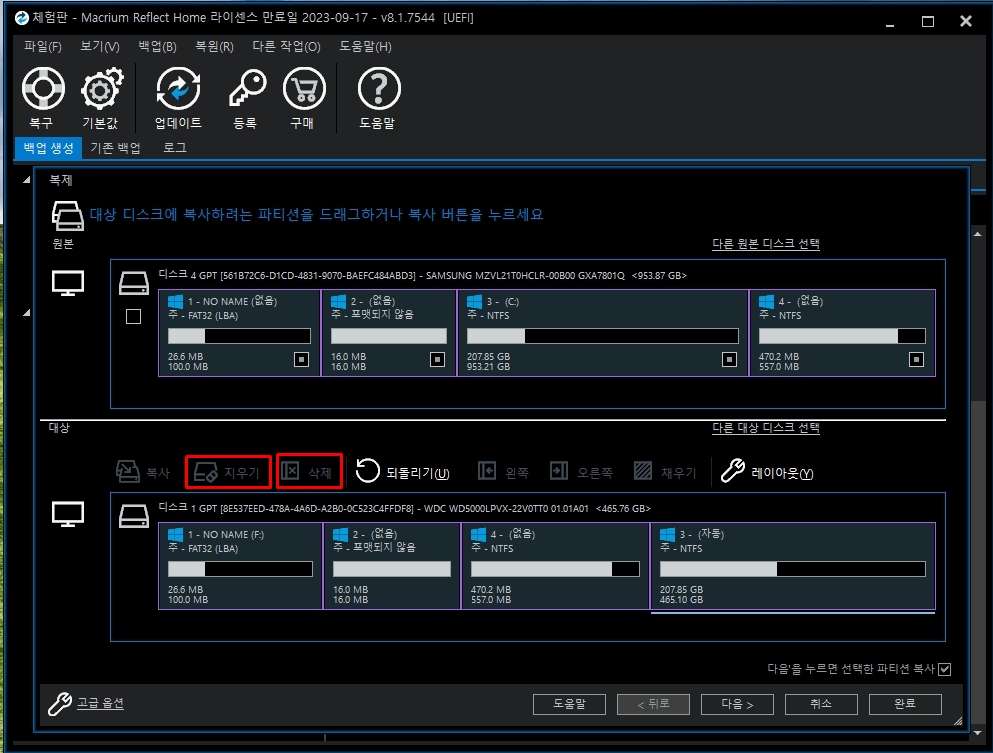
Task: Click the 다음 > next button
Action: (x=737, y=704)
